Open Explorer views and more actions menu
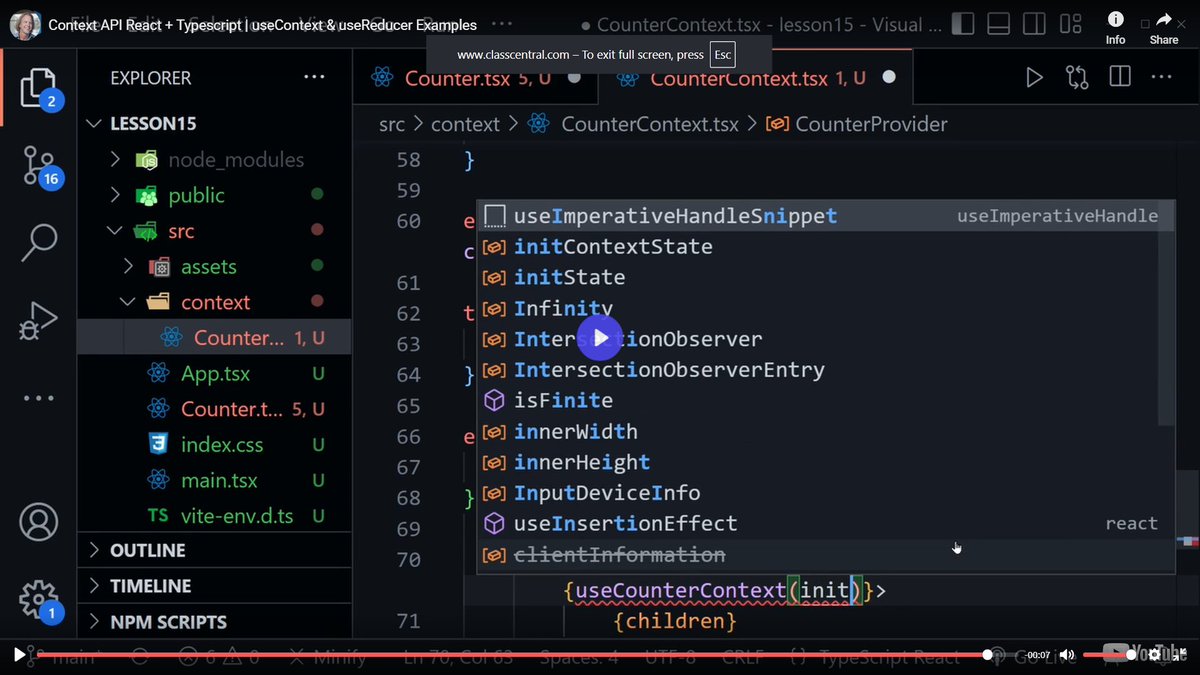Screen dimensions: 1200x675 click(314, 77)
